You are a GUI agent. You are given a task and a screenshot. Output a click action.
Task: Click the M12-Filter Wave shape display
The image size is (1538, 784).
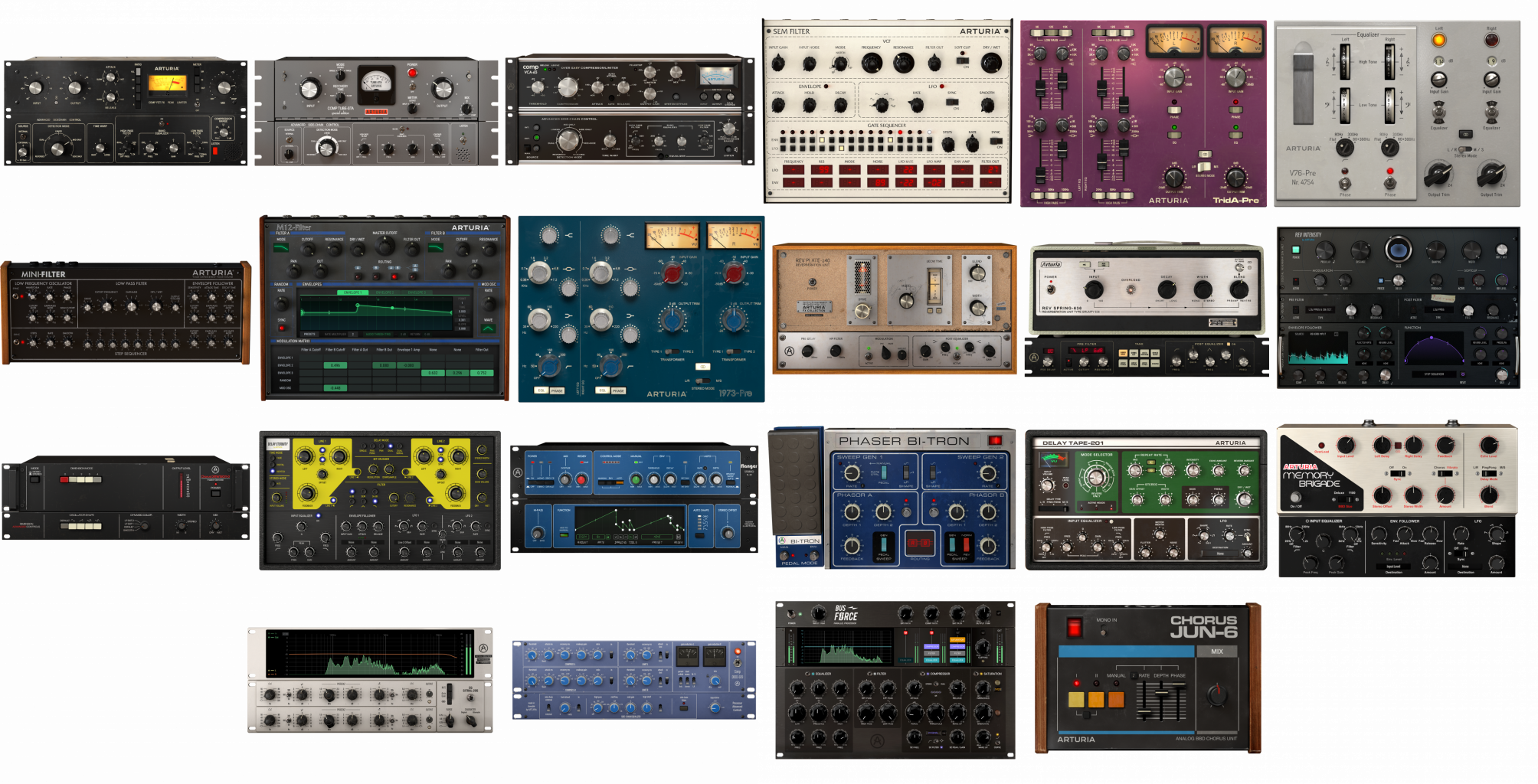(488, 328)
